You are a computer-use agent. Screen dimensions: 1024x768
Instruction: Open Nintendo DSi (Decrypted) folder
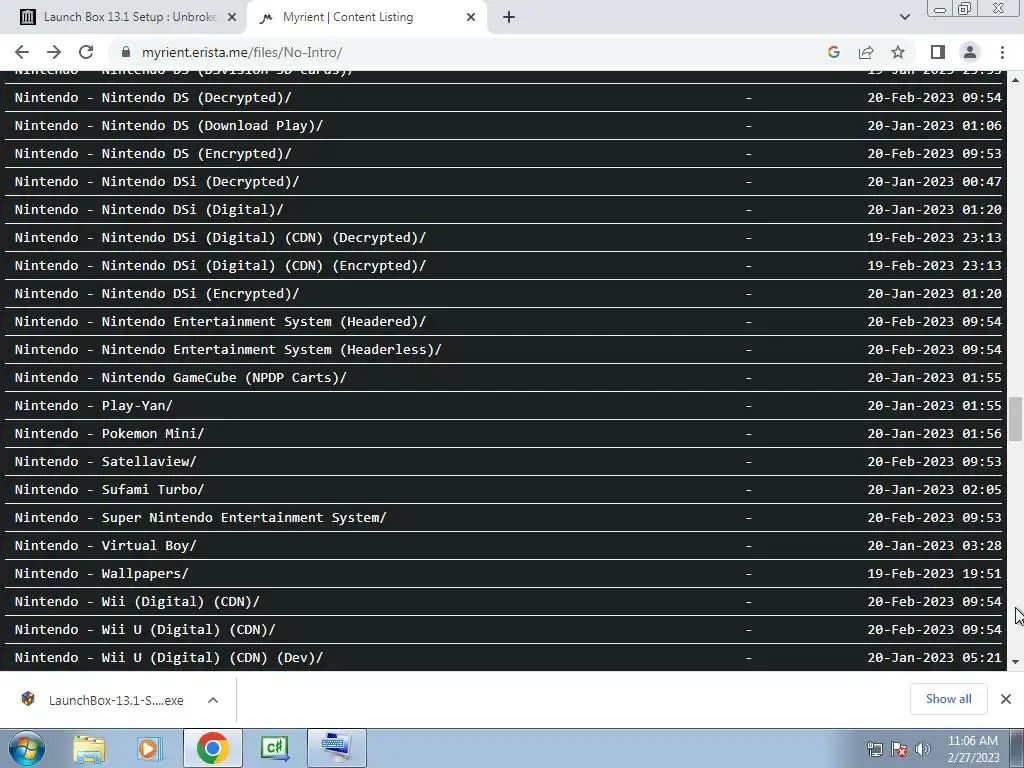[157, 182]
